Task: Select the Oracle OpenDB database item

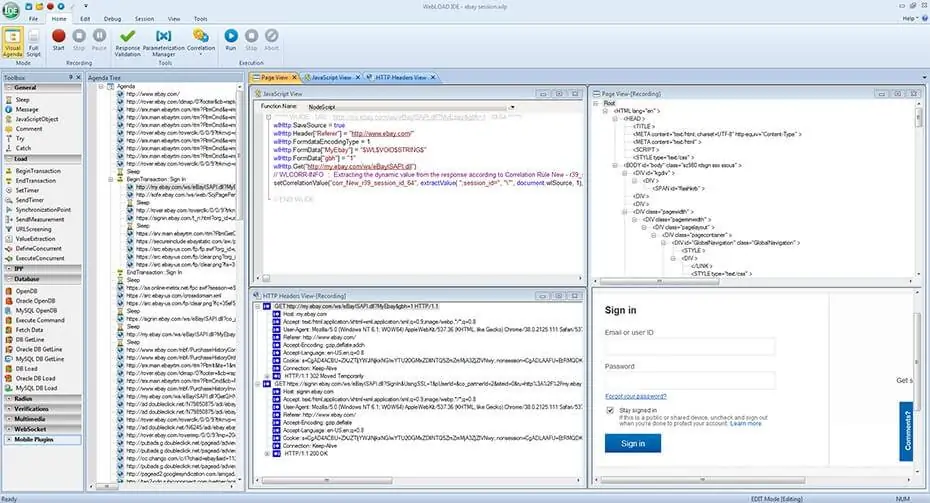Action: 36,301
